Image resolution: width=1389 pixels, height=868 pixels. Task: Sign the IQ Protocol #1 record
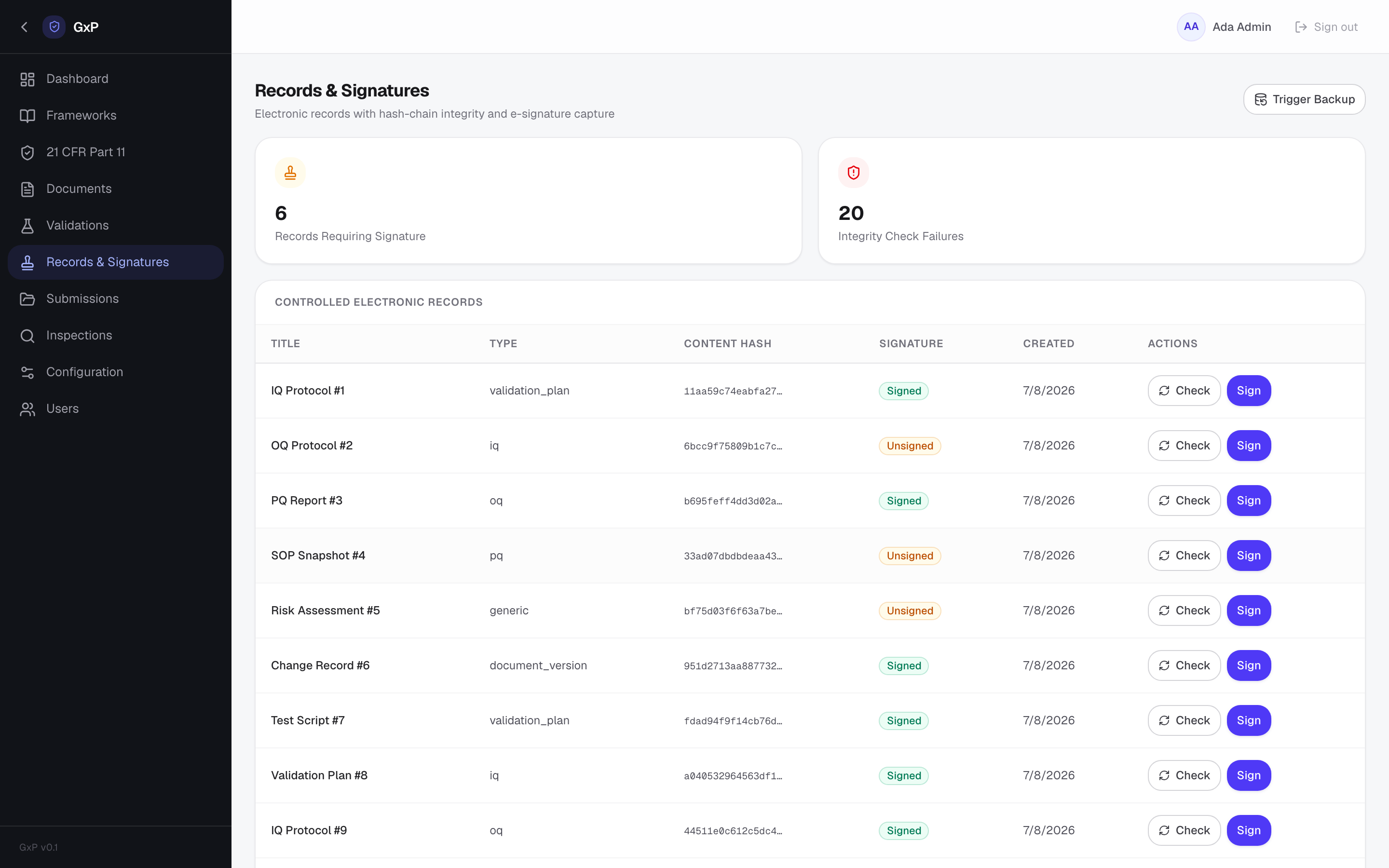point(1248,391)
